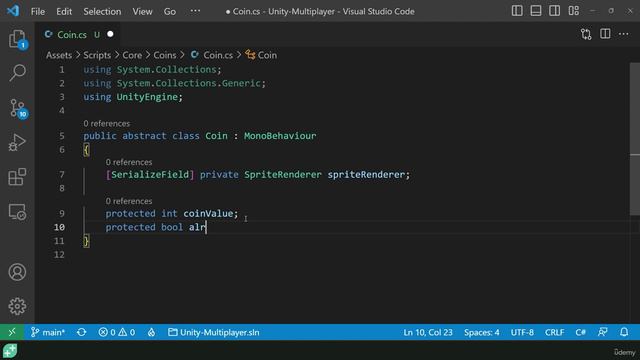The height and width of the screenshot is (360, 640).
Task: Click the VS Code logo in the title bar
Action: pos(13,11)
